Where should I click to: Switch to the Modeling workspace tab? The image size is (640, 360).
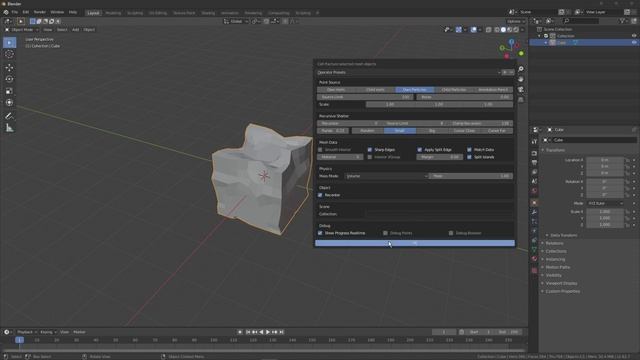click(113, 13)
